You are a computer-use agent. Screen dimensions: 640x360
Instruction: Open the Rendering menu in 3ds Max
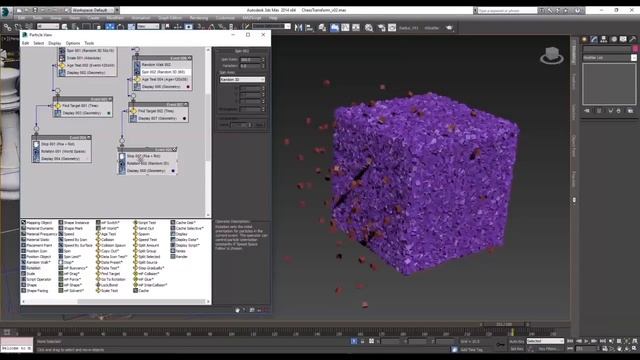tap(199, 18)
